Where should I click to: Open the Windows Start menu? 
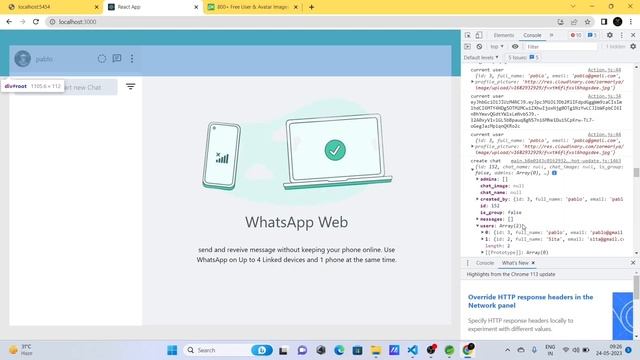172,350
